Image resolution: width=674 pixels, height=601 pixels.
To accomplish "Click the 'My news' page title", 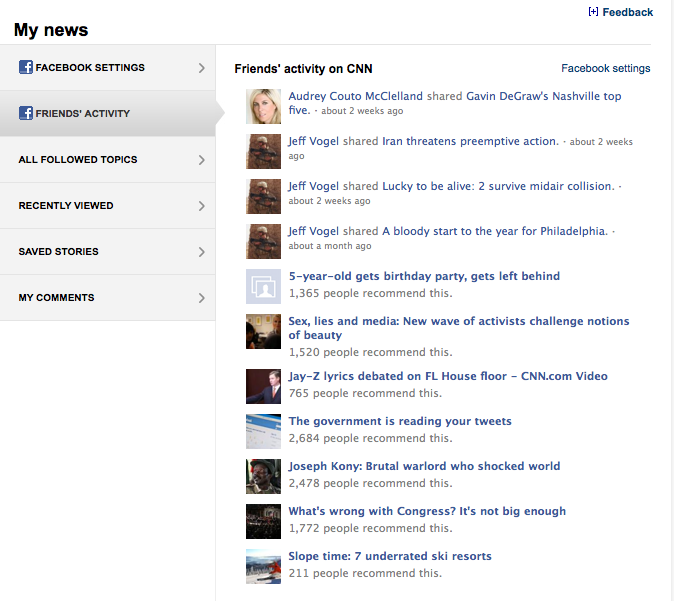I will pyautogui.click(x=51, y=30).
